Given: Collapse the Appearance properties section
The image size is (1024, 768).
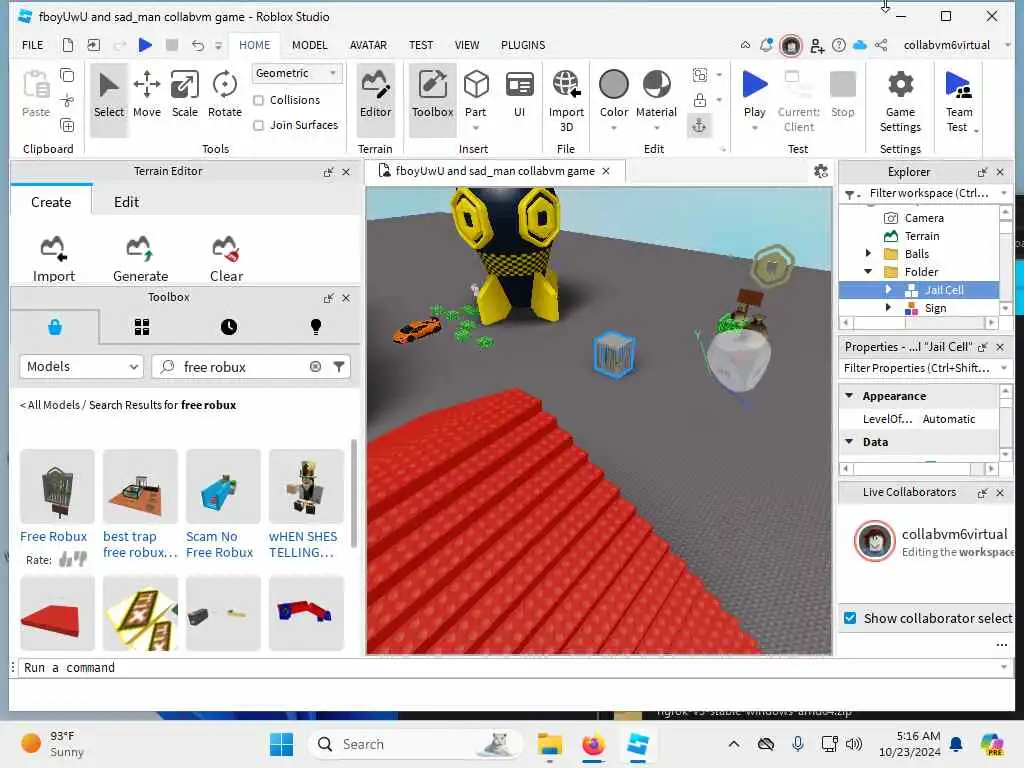Looking at the screenshot, I should (x=849, y=396).
